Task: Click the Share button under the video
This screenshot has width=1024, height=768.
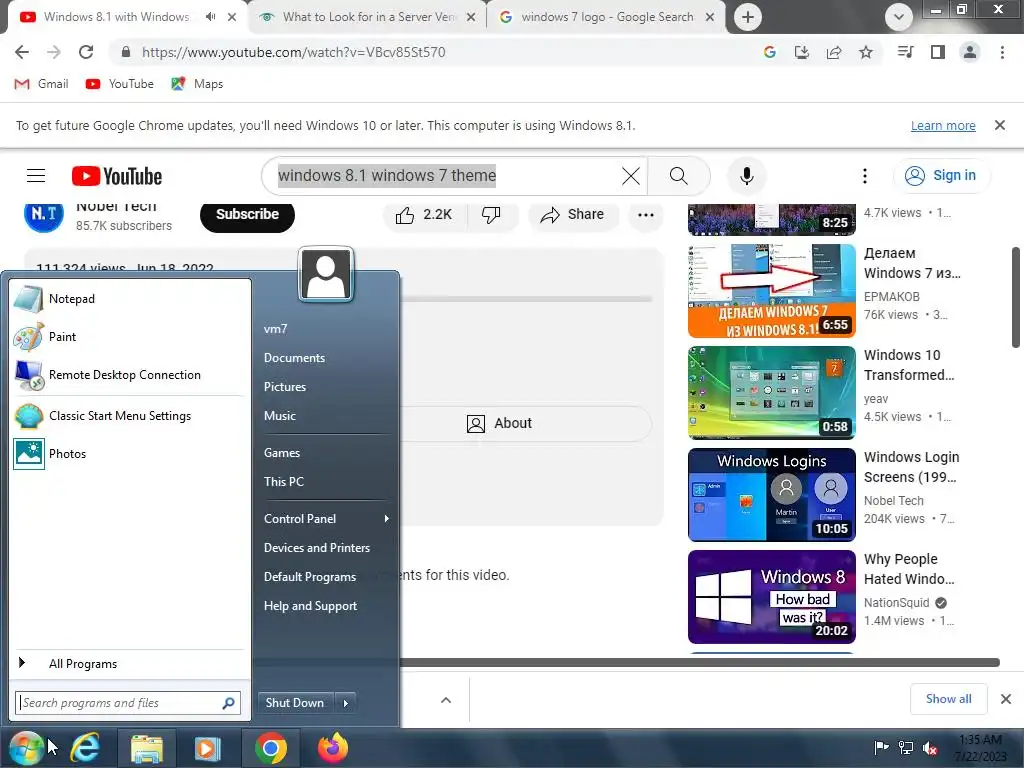Action: [573, 215]
